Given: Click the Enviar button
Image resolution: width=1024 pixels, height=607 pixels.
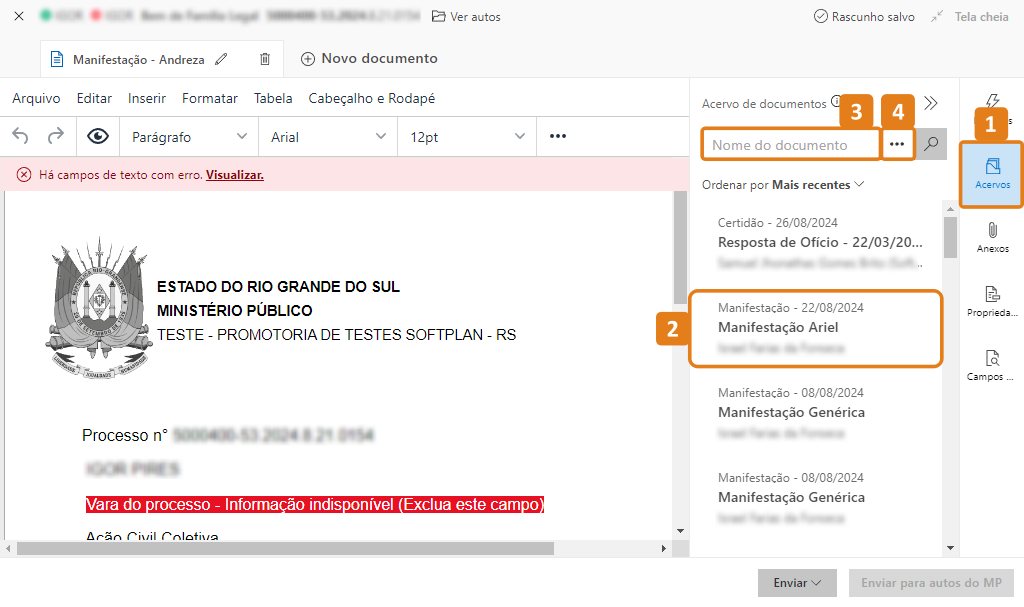Looking at the screenshot, I should (x=798, y=582).
